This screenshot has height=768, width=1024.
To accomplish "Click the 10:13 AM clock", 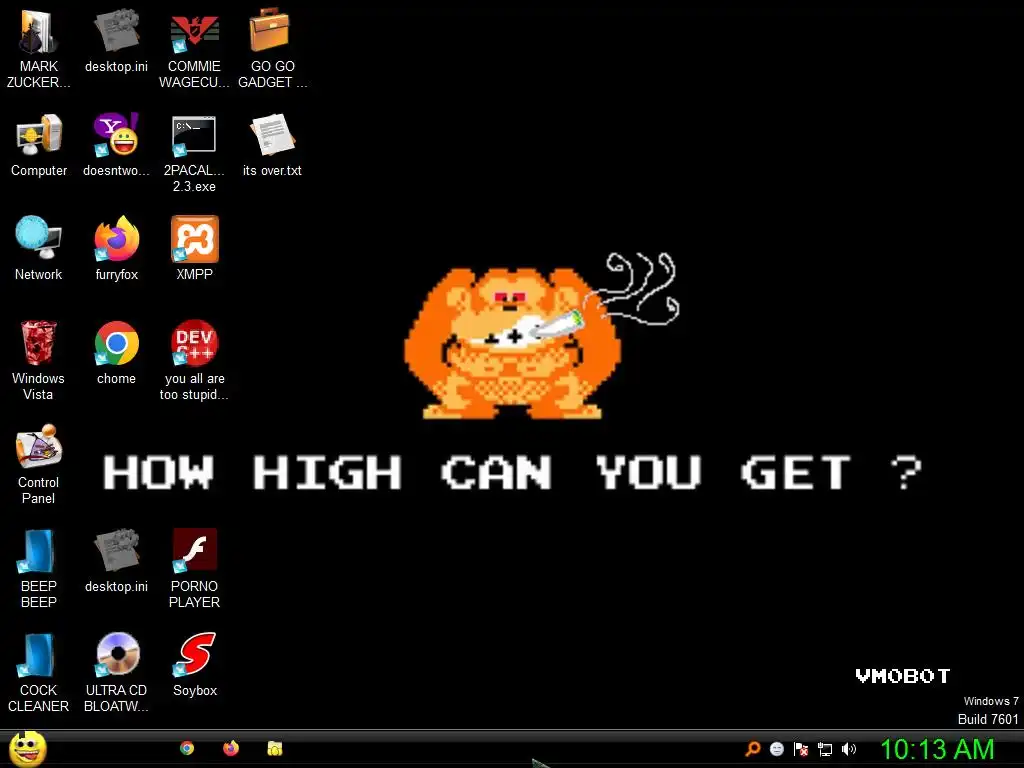I will pyautogui.click(x=937, y=749).
